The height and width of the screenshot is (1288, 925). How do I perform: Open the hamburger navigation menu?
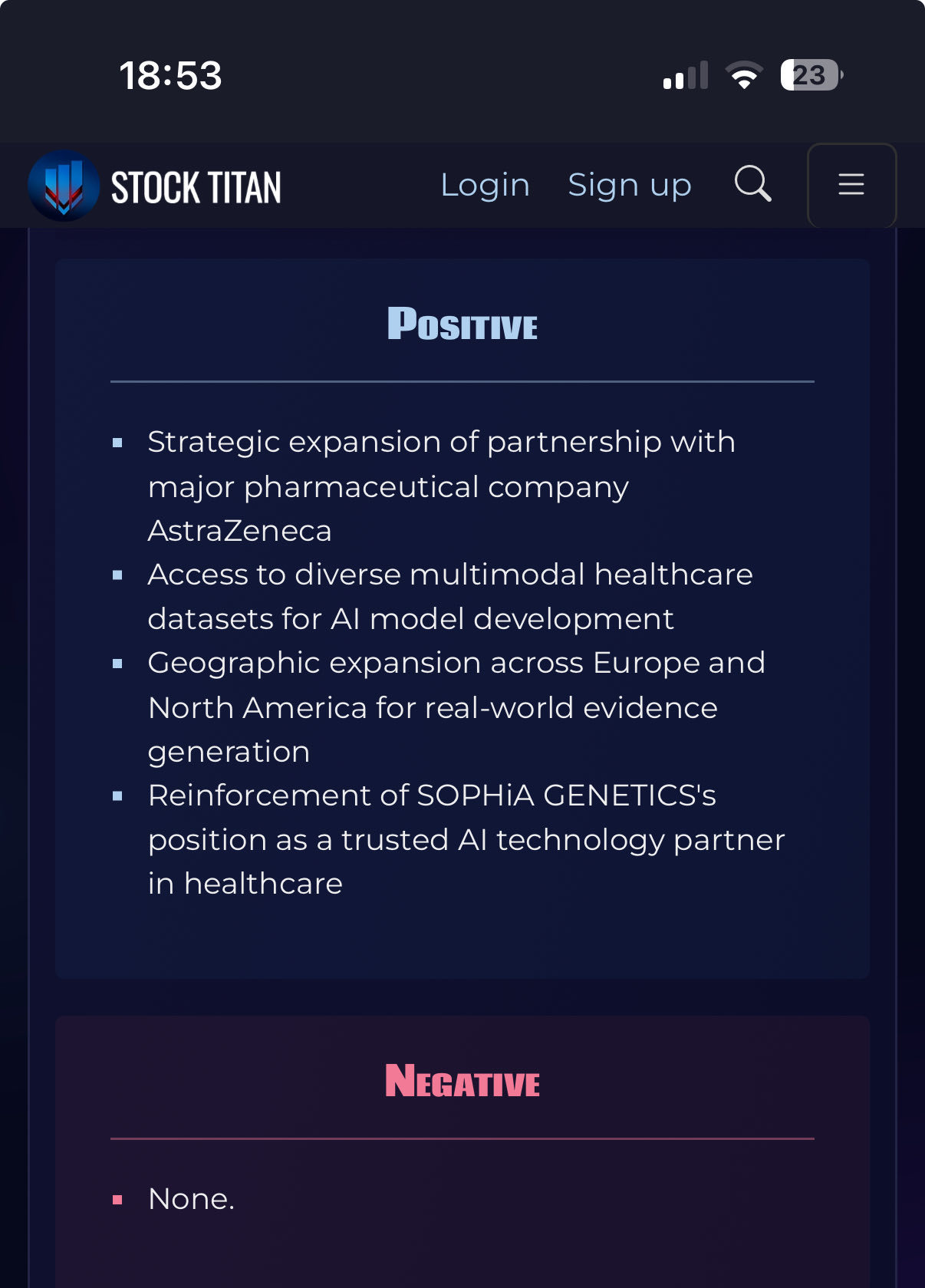pyautogui.click(x=851, y=185)
